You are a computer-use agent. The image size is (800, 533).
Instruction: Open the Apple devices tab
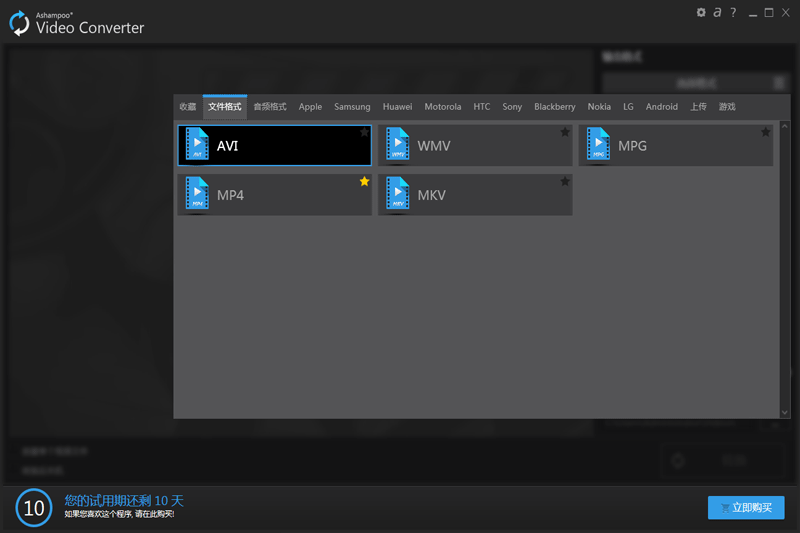(x=310, y=107)
